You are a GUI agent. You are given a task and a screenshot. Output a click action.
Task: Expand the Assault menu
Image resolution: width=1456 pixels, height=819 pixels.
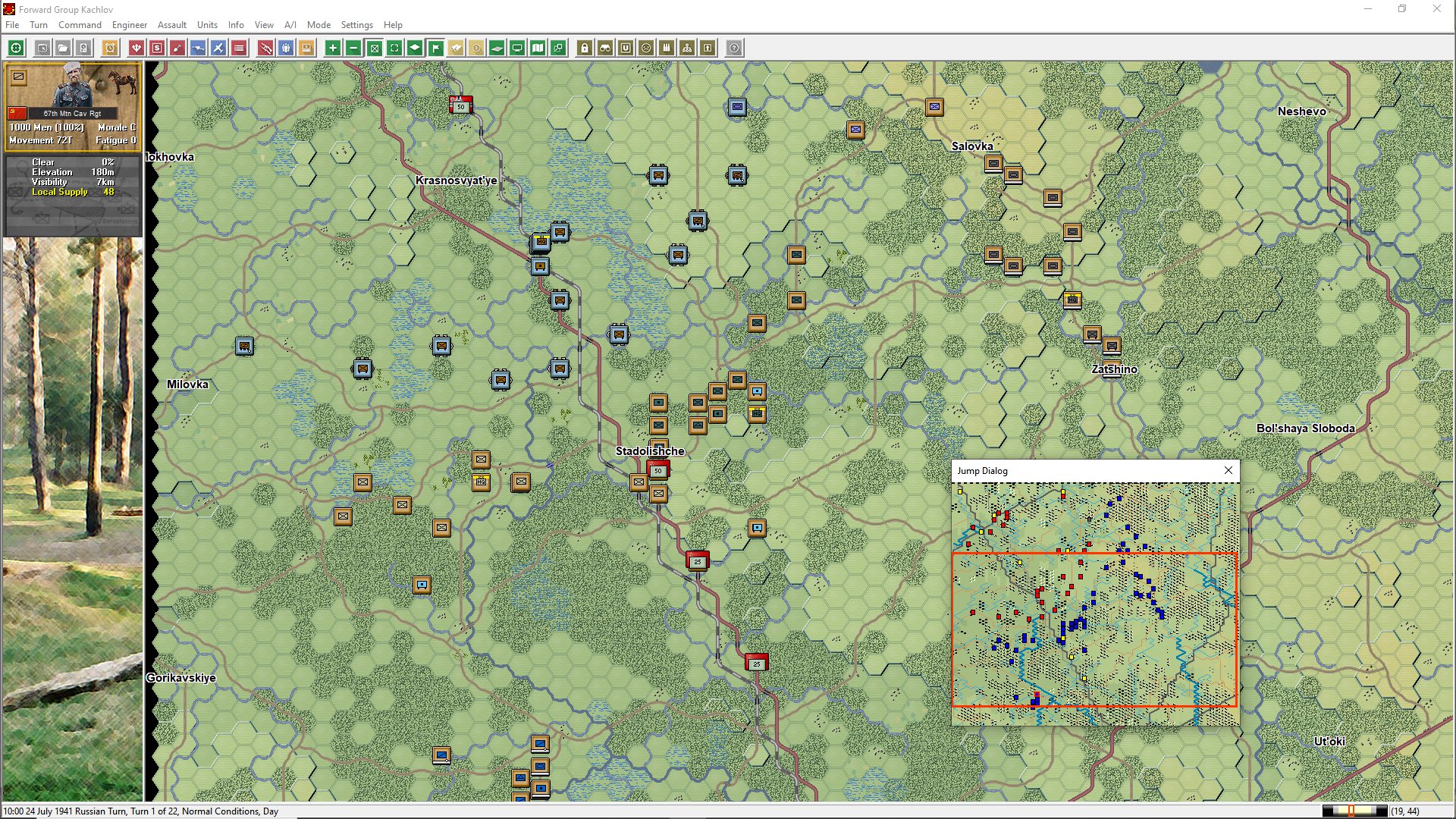pos(172,25)
